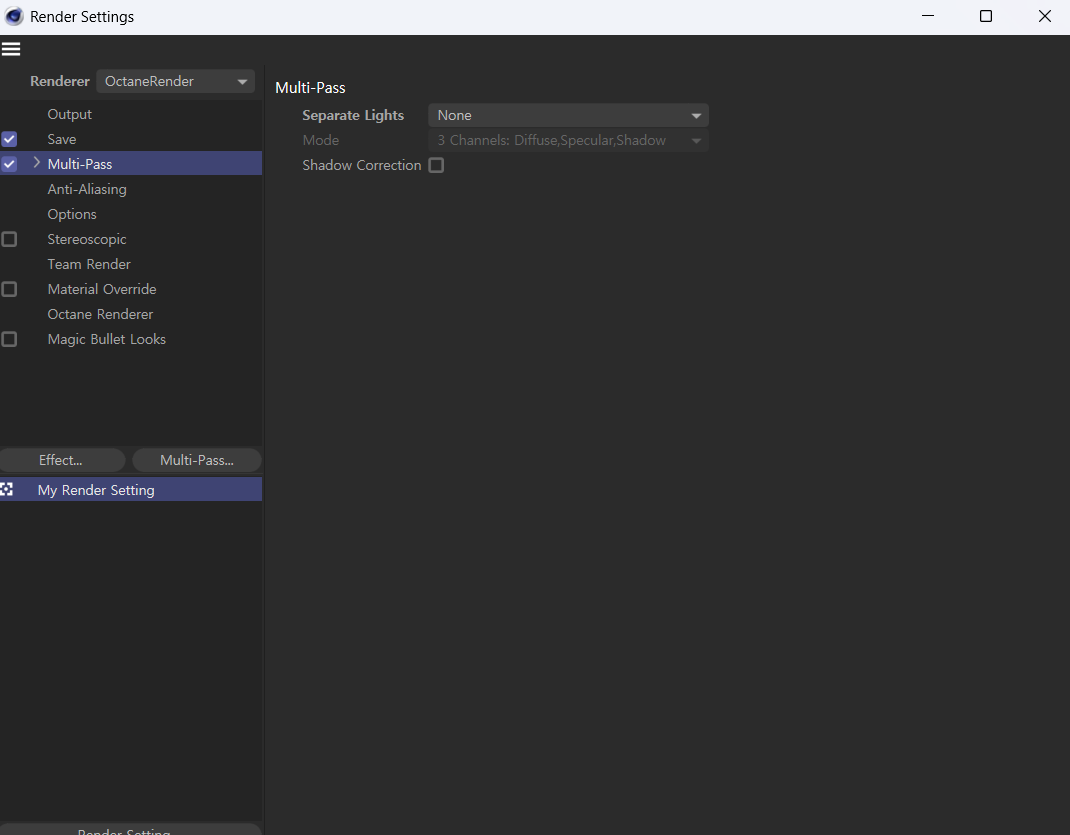The width and height of the screenshot is (1070, 835).
Task: Minimize the Render Settings window
Action: (x=927, y=16)
